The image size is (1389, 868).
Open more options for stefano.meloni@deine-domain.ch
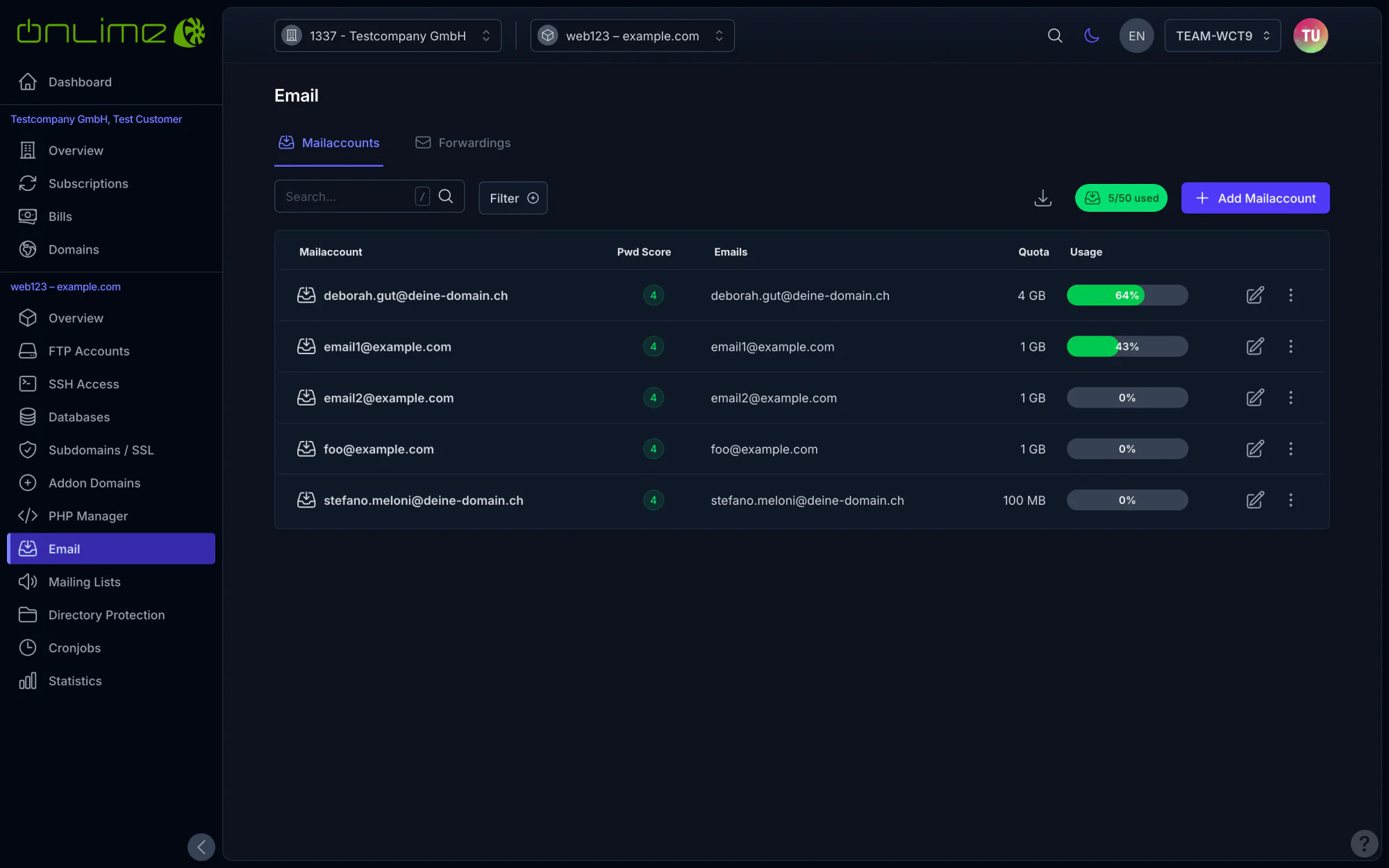pos(1290,500)
